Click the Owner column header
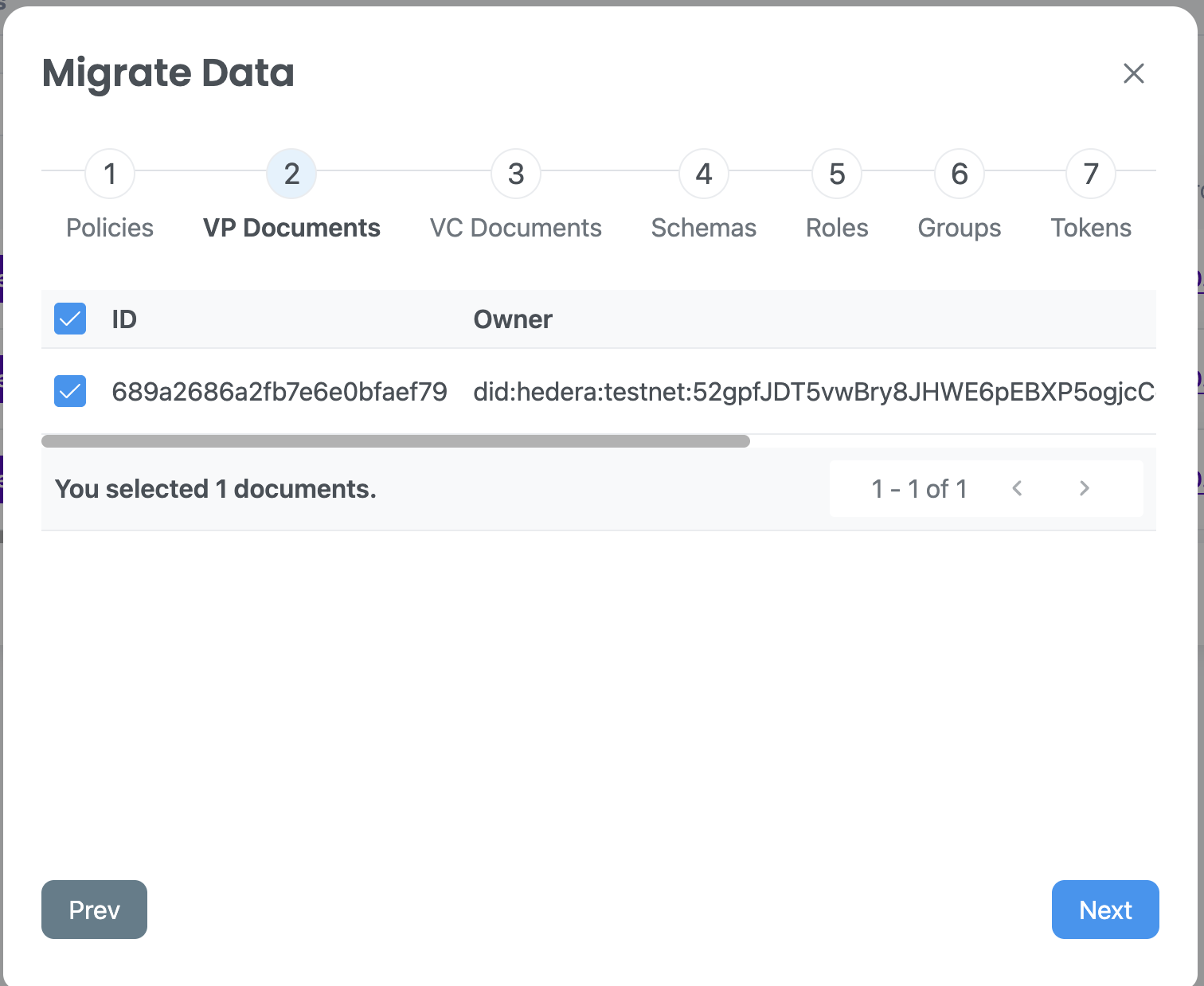 pyautogui.click(x=513, y=319)
